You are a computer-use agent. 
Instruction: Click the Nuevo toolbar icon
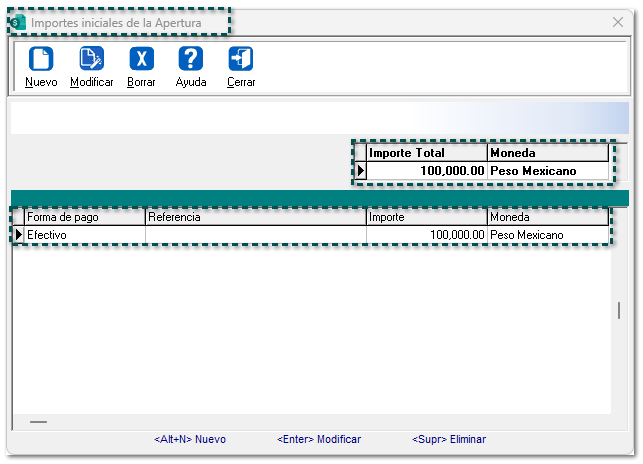click(41, 60)
